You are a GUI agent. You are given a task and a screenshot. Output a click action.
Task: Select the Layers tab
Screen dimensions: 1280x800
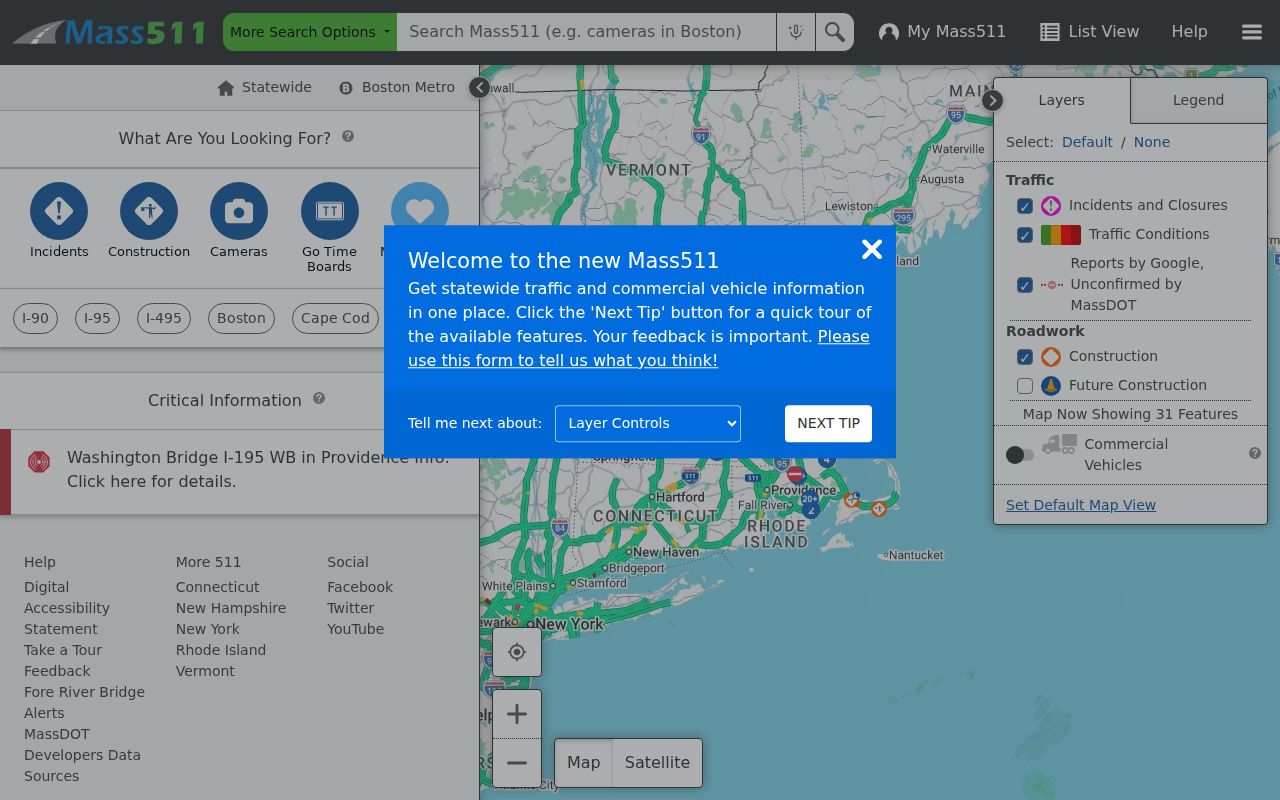pyautogui.click(x=1061, y=100)
